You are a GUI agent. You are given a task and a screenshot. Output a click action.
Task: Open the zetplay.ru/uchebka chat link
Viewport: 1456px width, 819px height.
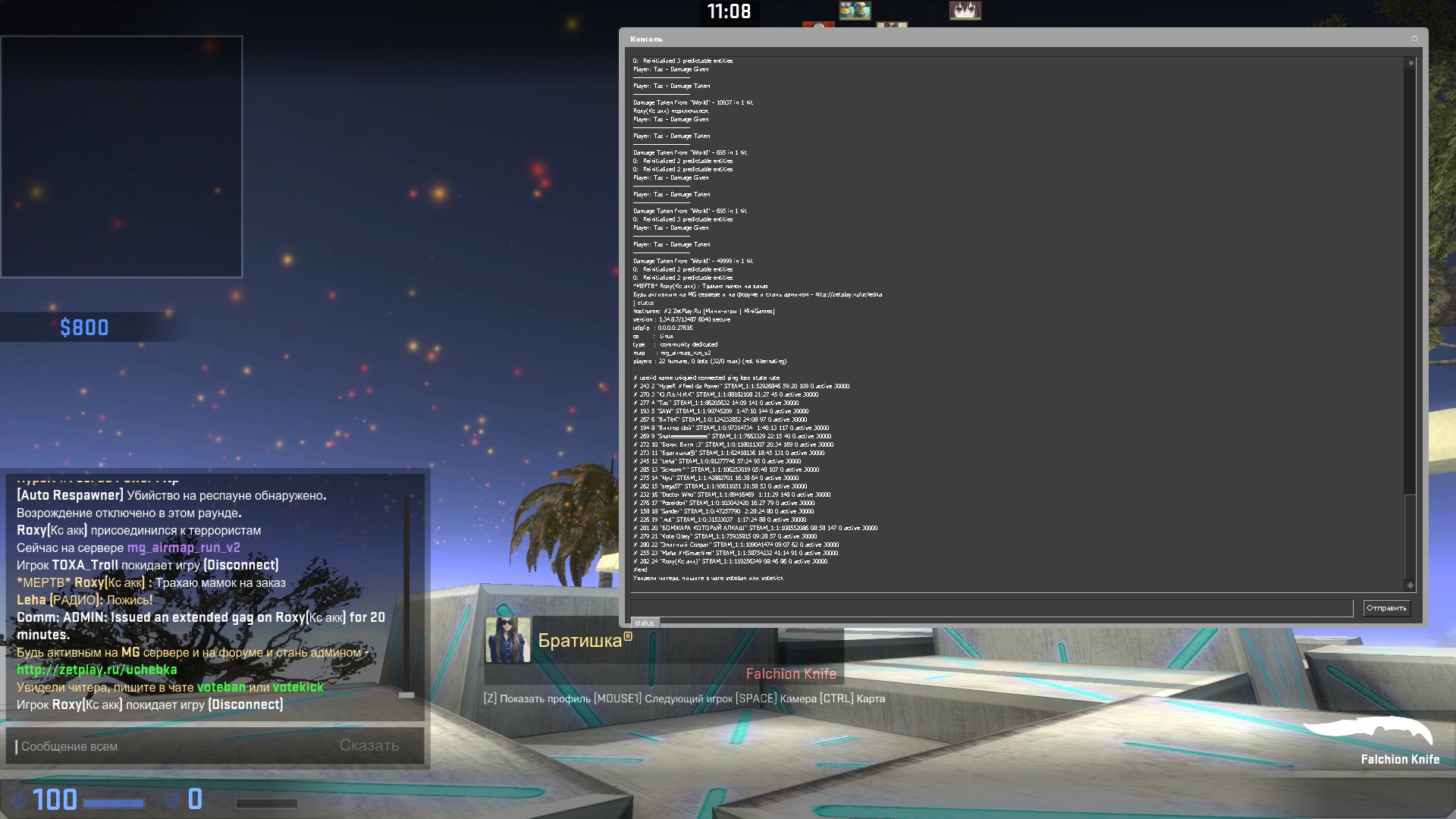click(97, 670)
